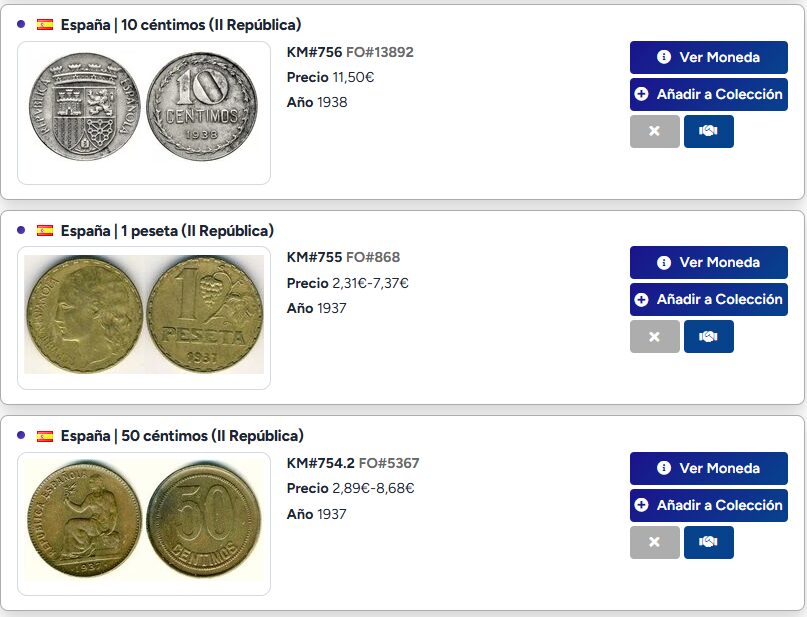This screenshot has height=617, width=807.
Task: Click the 1 peseta coin photo
Action: click(143, 313)
